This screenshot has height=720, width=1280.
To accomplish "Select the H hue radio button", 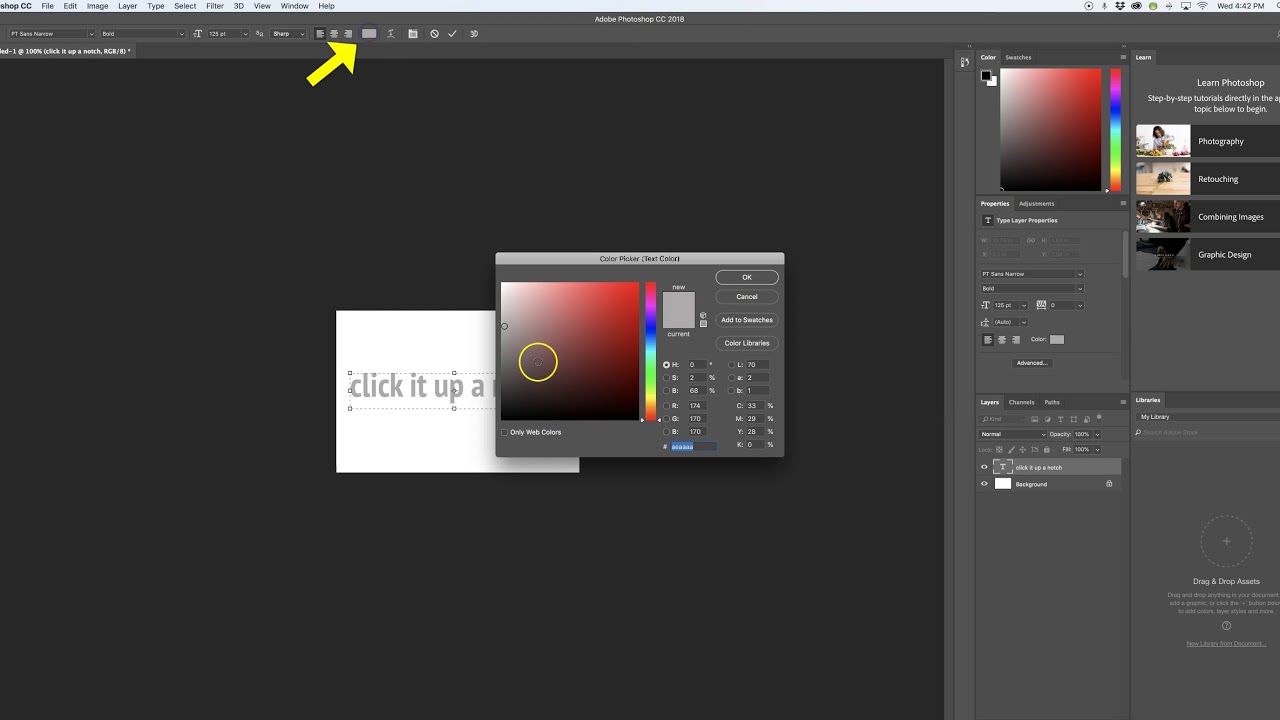I will click(666, 365).
